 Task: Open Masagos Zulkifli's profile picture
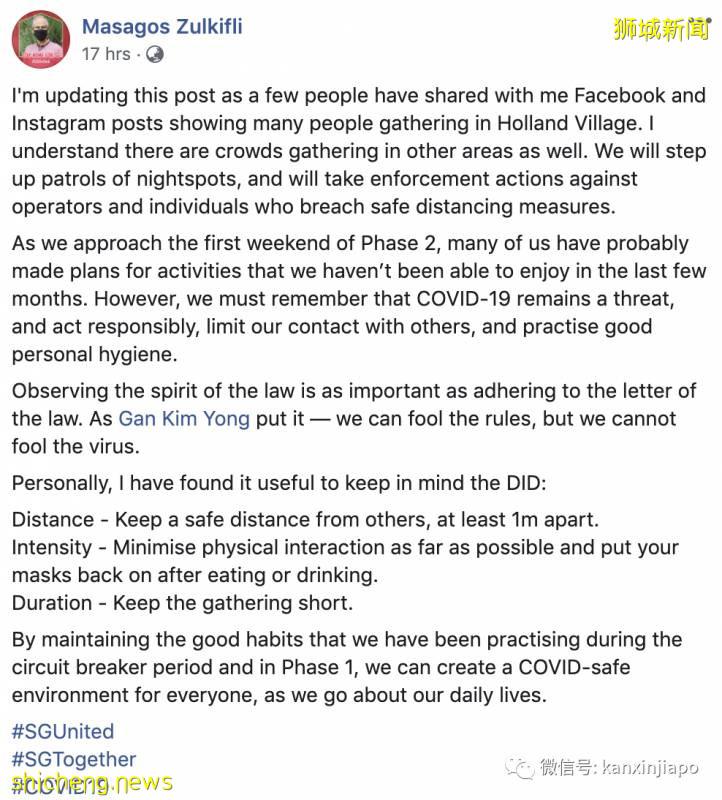click(40, 40)
